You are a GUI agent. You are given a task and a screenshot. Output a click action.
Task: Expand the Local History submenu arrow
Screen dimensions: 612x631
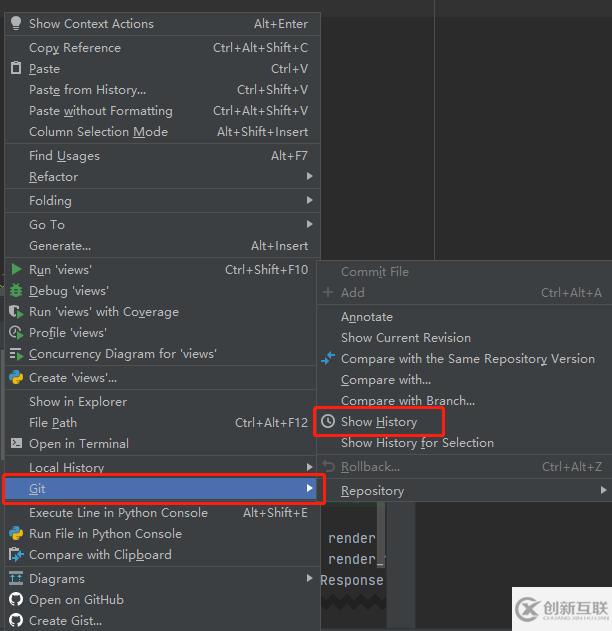pos(309,467)
